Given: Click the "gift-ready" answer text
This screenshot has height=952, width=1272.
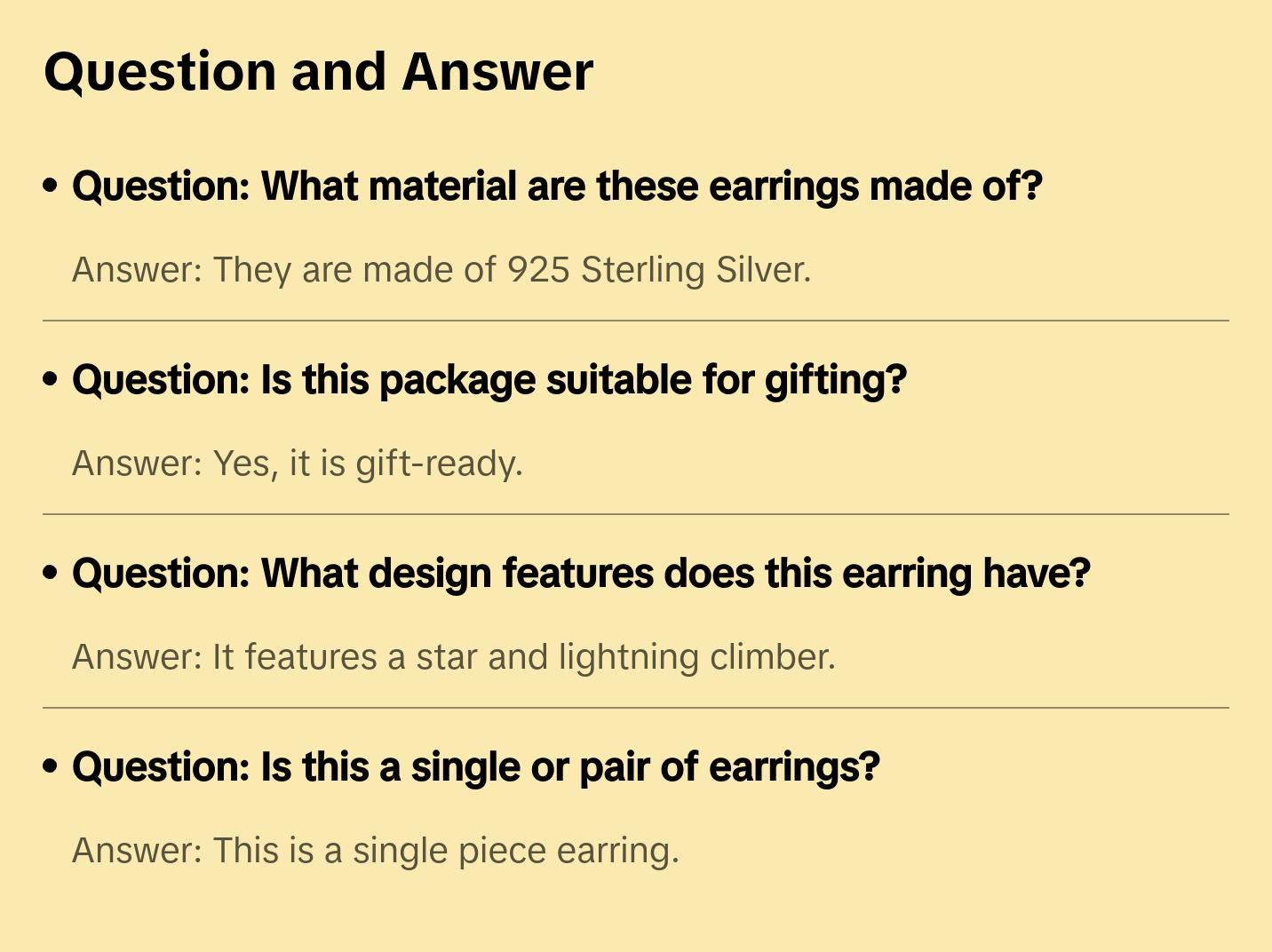Looking at the screenshot, I should pyautogui.click(x=439, y=464).
